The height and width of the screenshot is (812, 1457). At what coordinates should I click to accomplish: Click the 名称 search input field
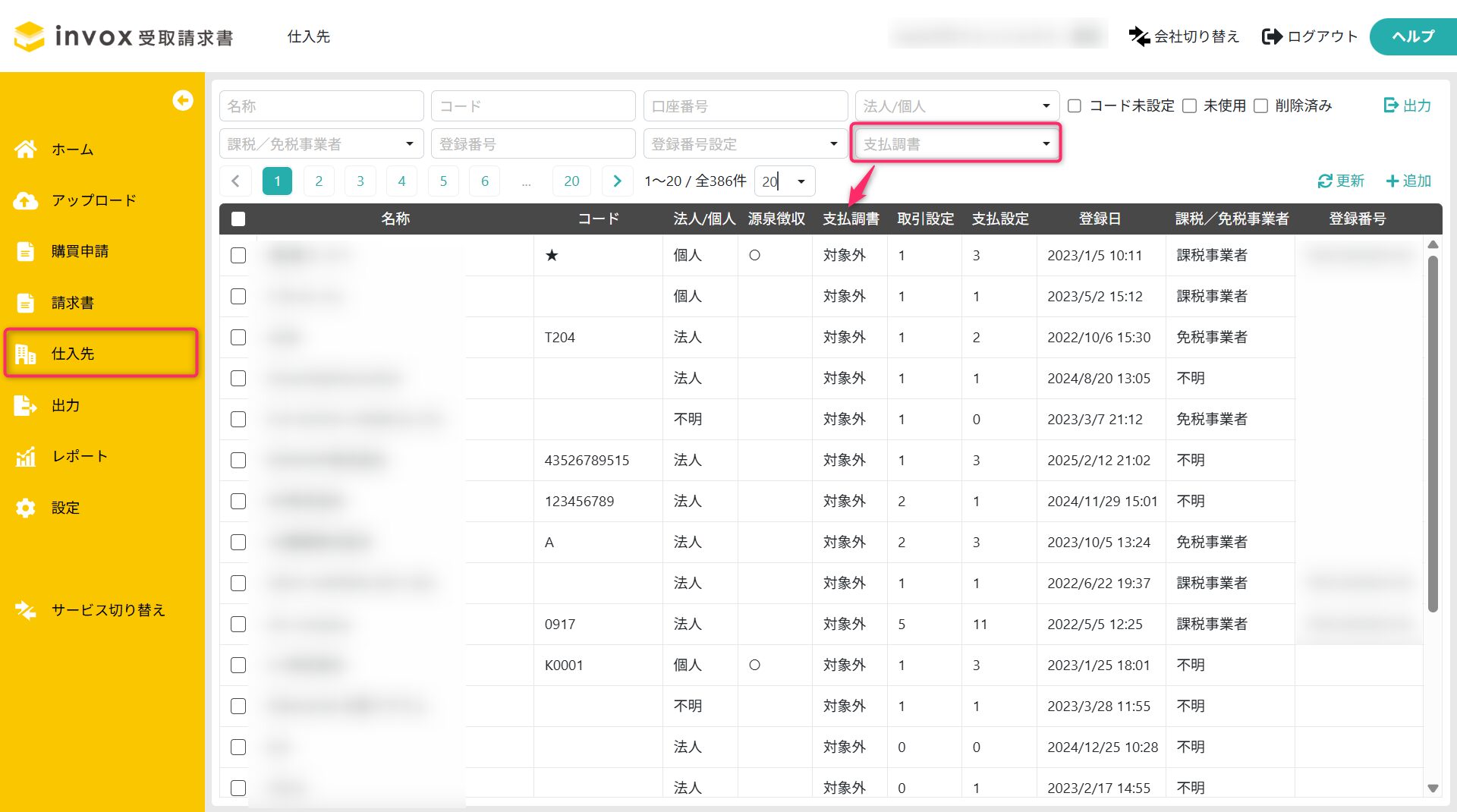tap(321, 105)
